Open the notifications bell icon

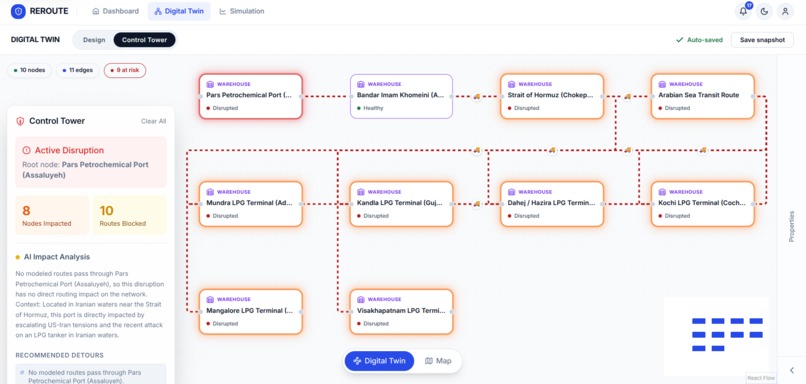pyautogui.click(x=743, y=11)
